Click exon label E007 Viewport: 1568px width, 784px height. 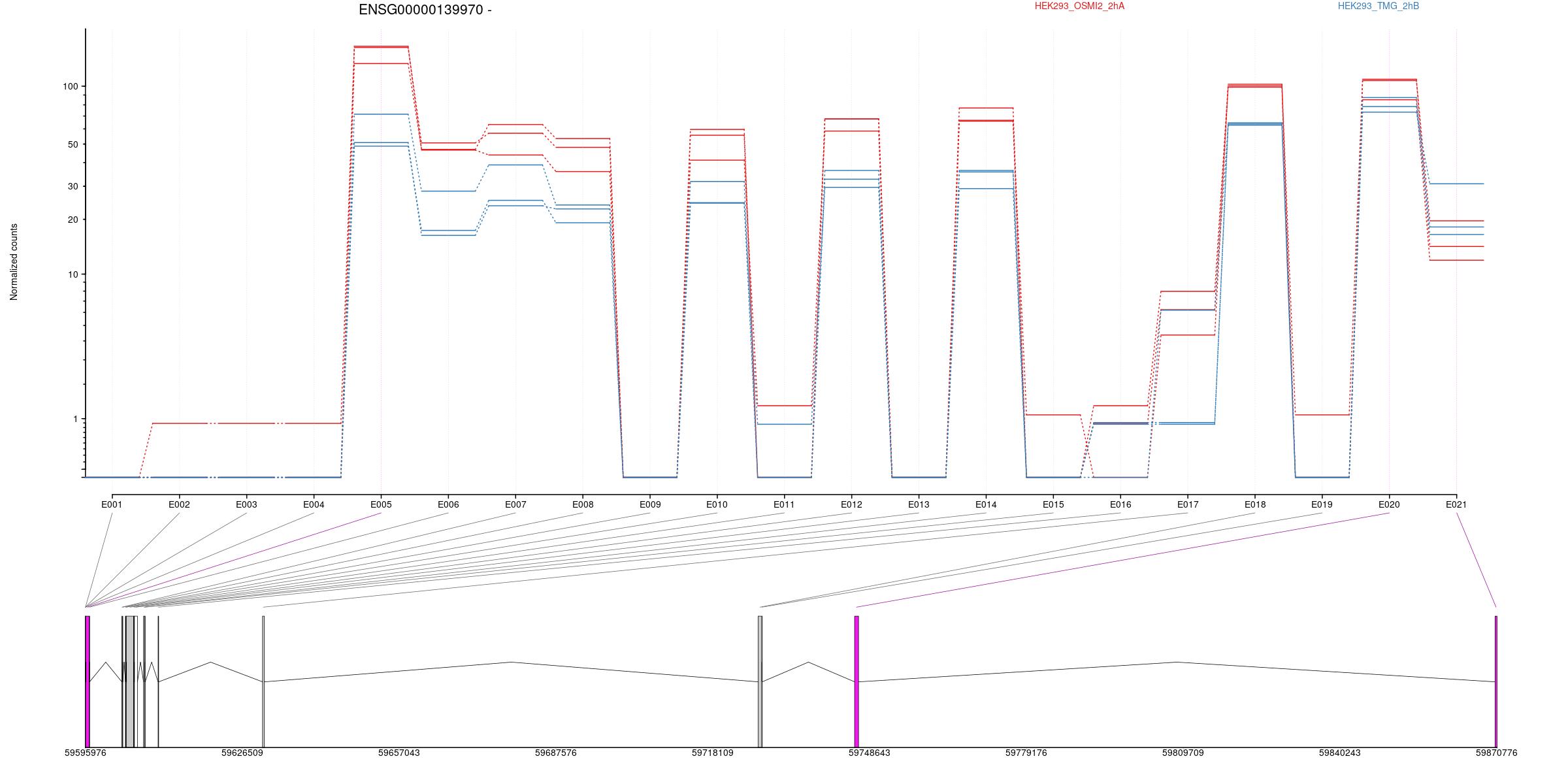(515, 504)
